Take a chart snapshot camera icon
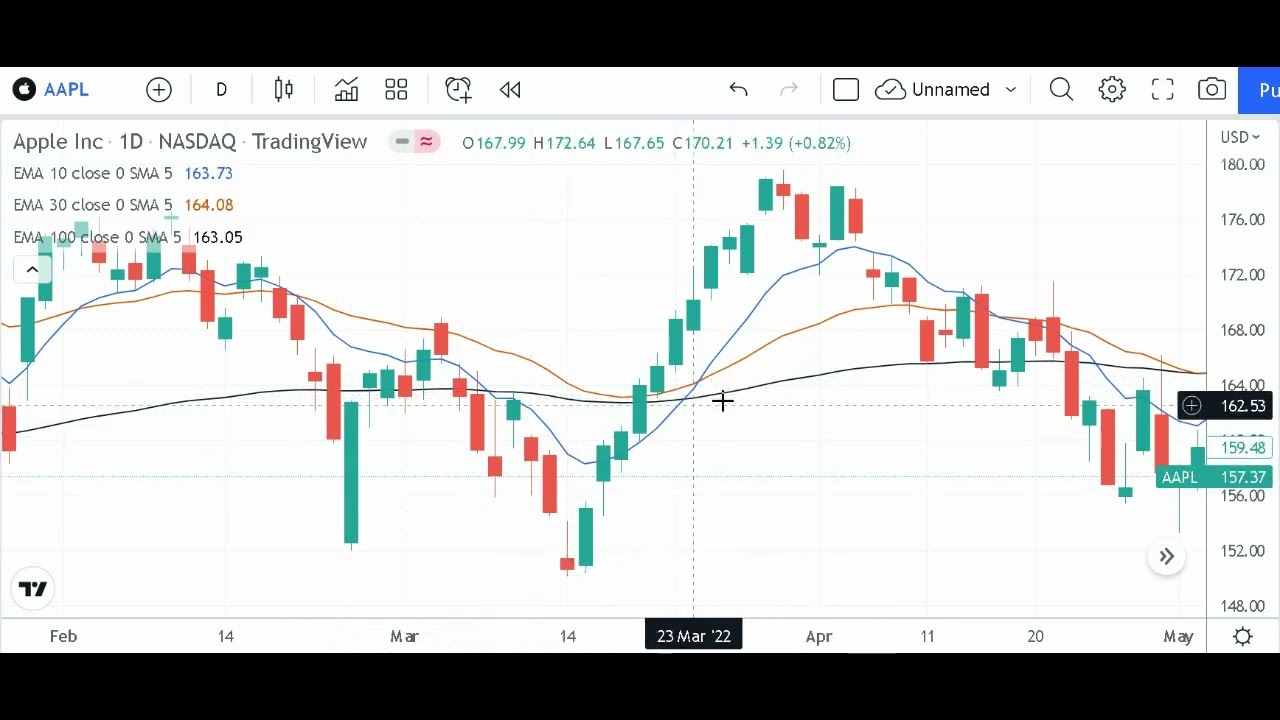The height and width of the screenshot is (720, 1280). click(x=1212, y=90)
